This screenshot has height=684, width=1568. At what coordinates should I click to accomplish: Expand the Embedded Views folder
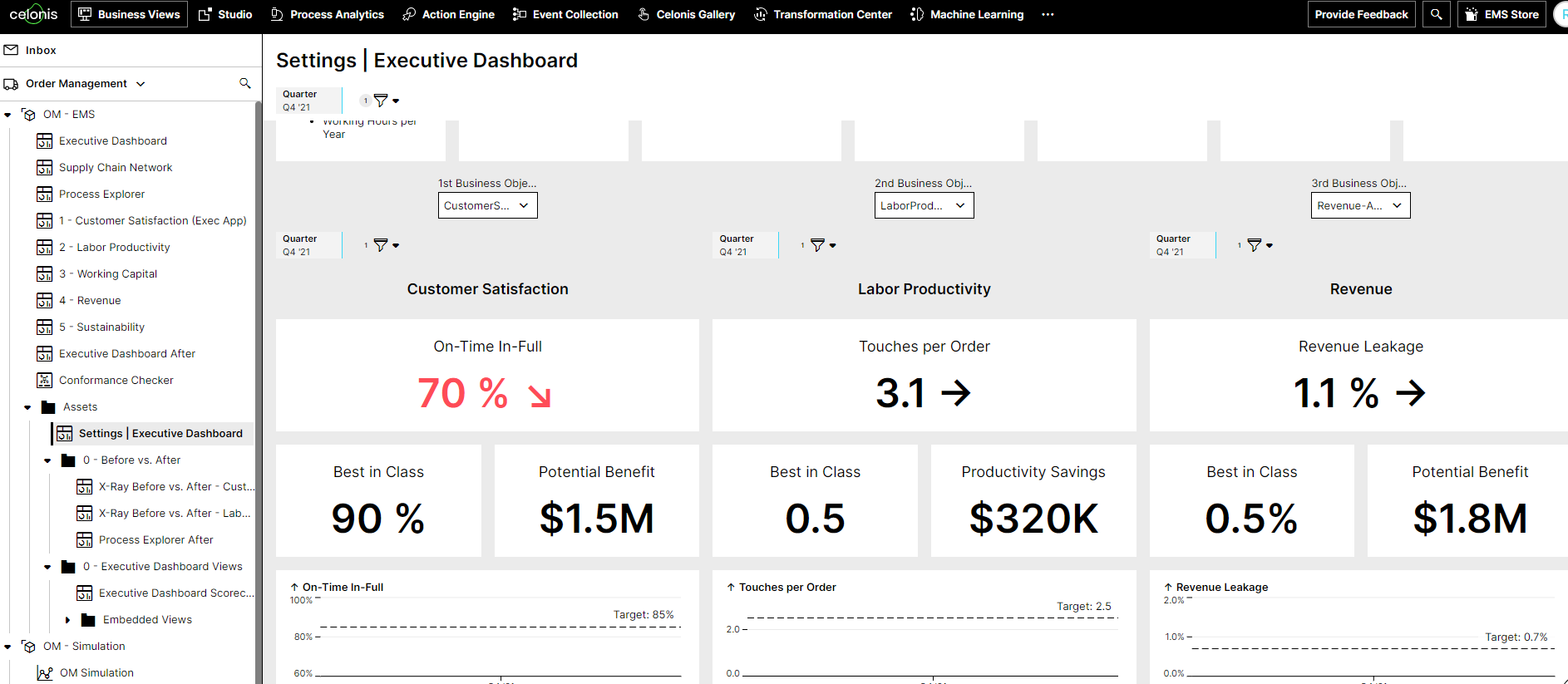pos(67,620)
